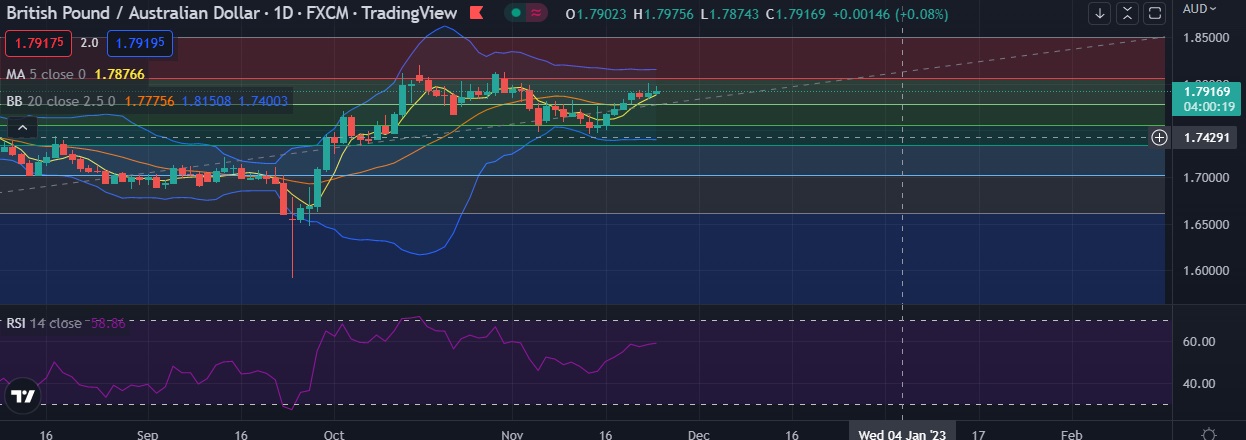1246x440 pixels.
Task: Click the MA value 1.78766
Action: 121,73
